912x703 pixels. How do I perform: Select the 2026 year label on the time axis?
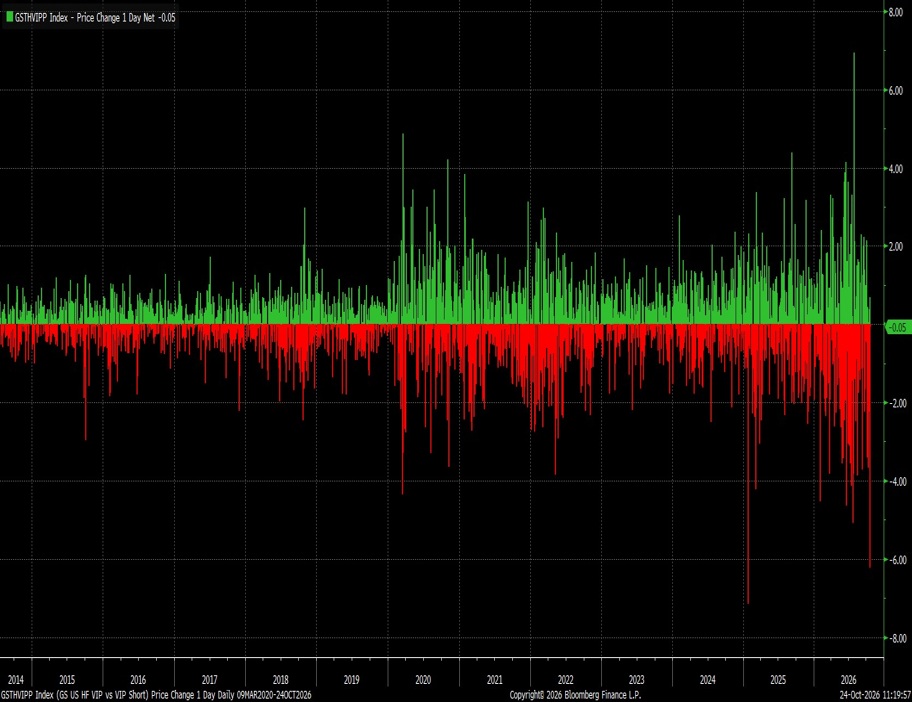point(849,680)
